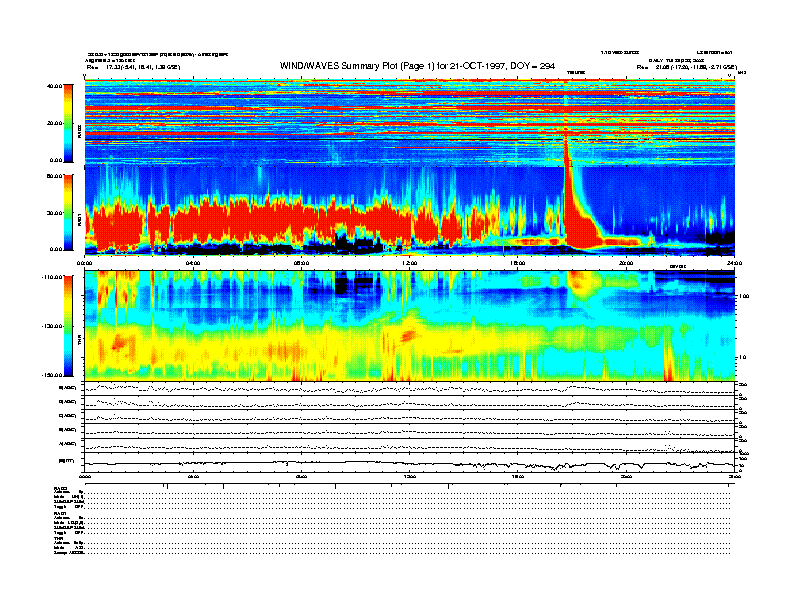Click the 20:00 tick label under RAD1 spectrogram
The width and height of the screenshot is (792, 612).
pos(626,263)
